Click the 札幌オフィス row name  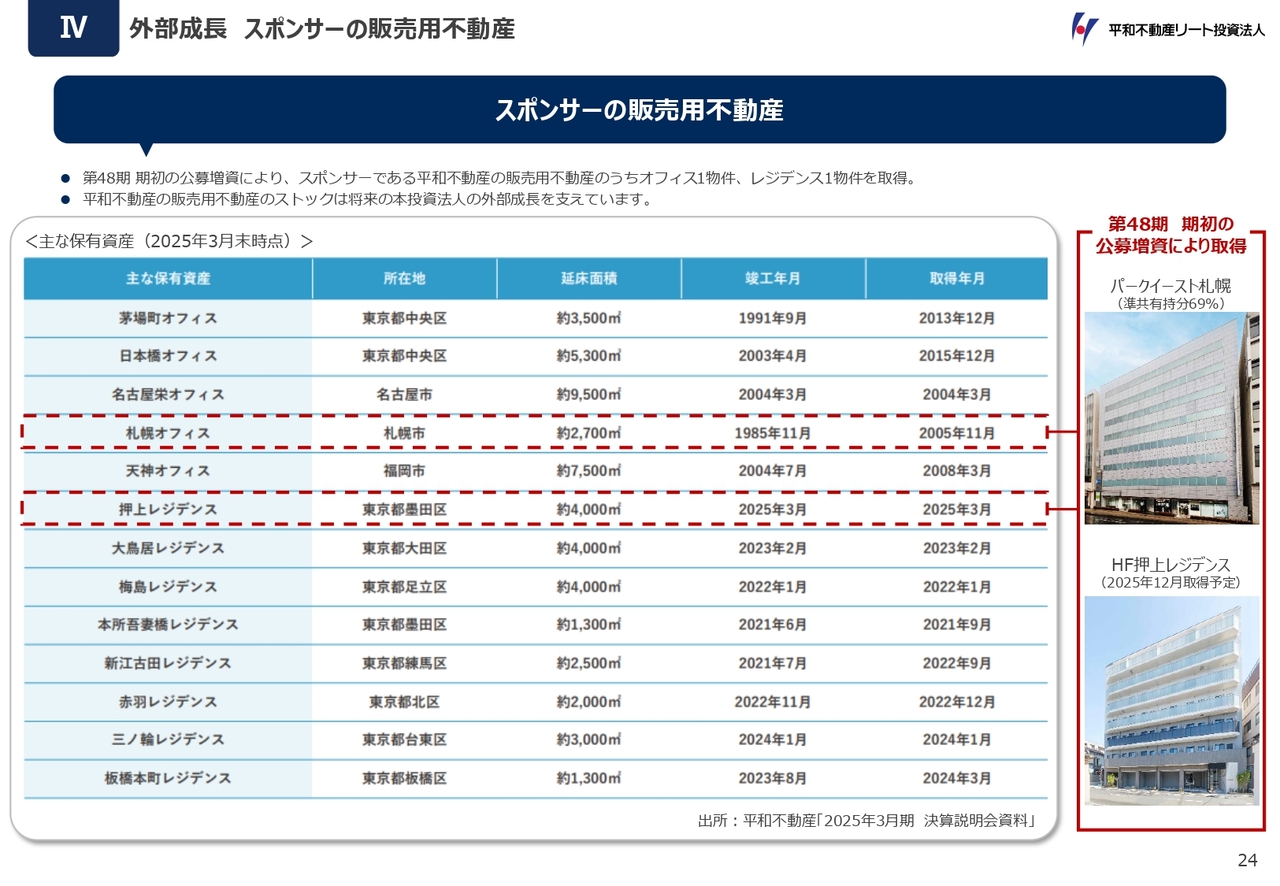(168, 433)
